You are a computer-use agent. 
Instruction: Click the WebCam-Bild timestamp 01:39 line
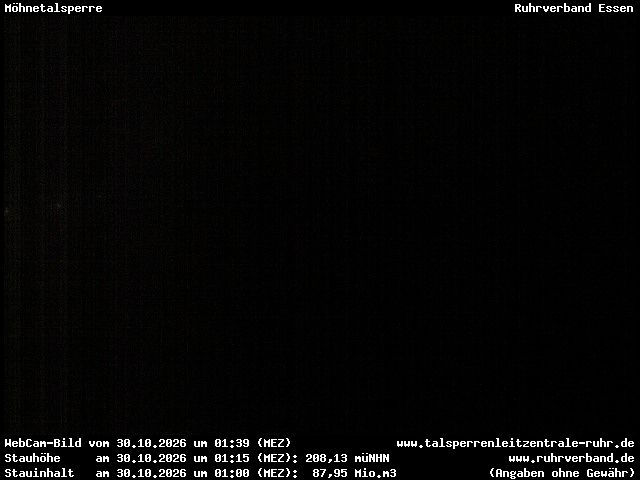click(148, 443)
